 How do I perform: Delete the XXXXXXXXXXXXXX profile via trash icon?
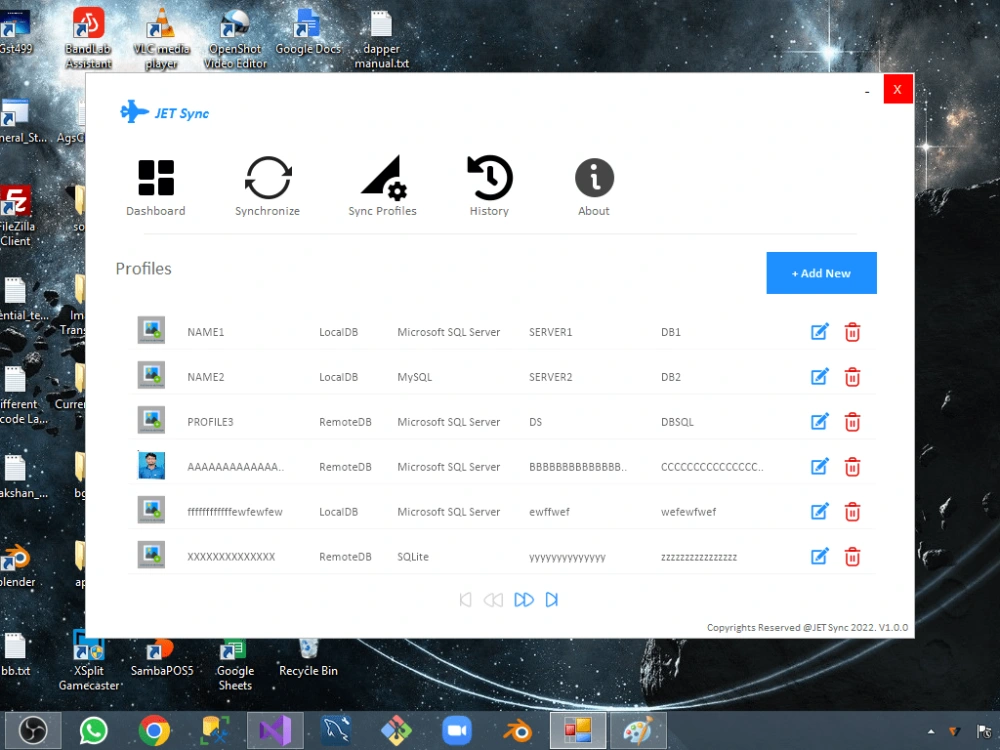851,556
